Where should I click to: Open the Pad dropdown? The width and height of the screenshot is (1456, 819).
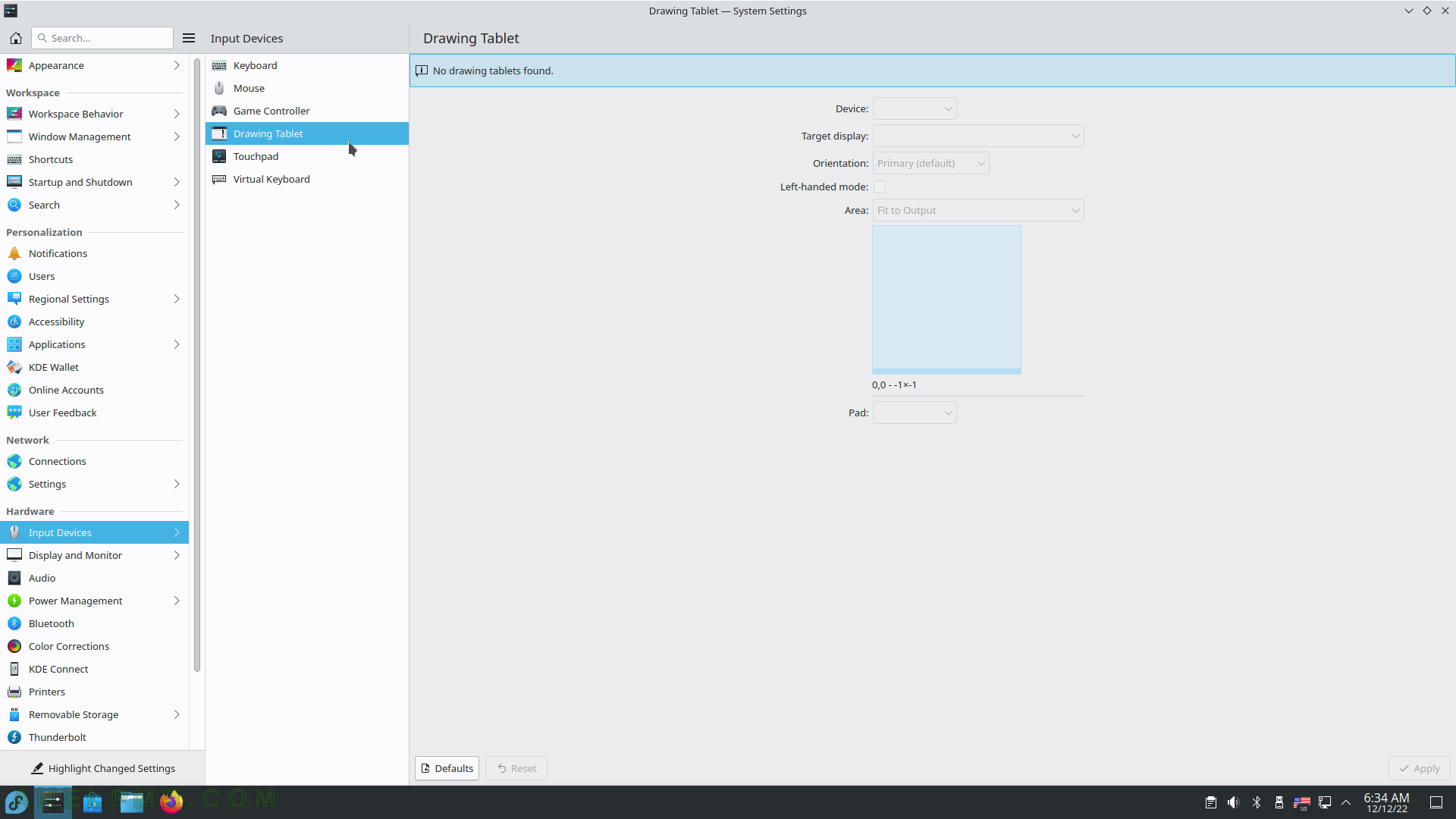pyautogui.click(x=915, y=413)
